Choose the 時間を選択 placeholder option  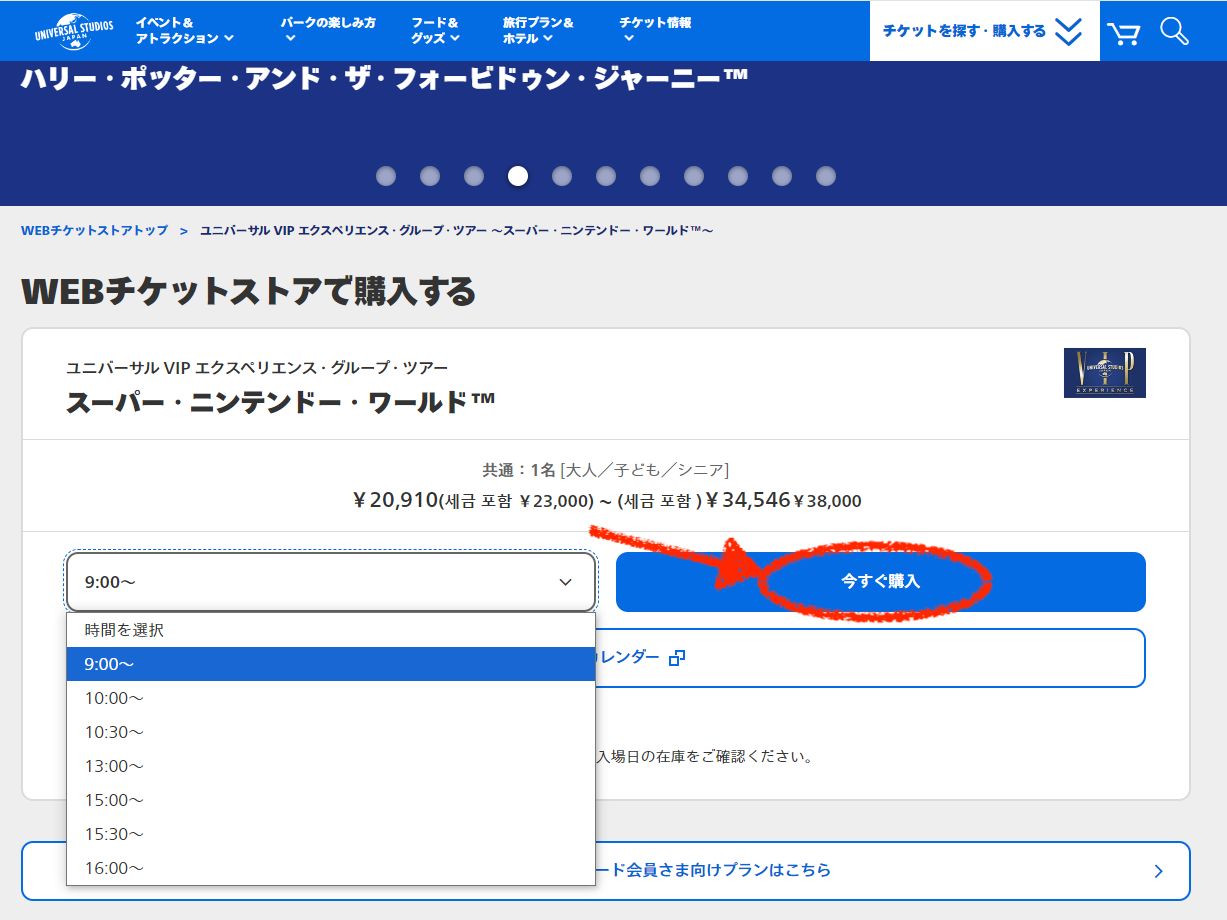tap(331, 630)
